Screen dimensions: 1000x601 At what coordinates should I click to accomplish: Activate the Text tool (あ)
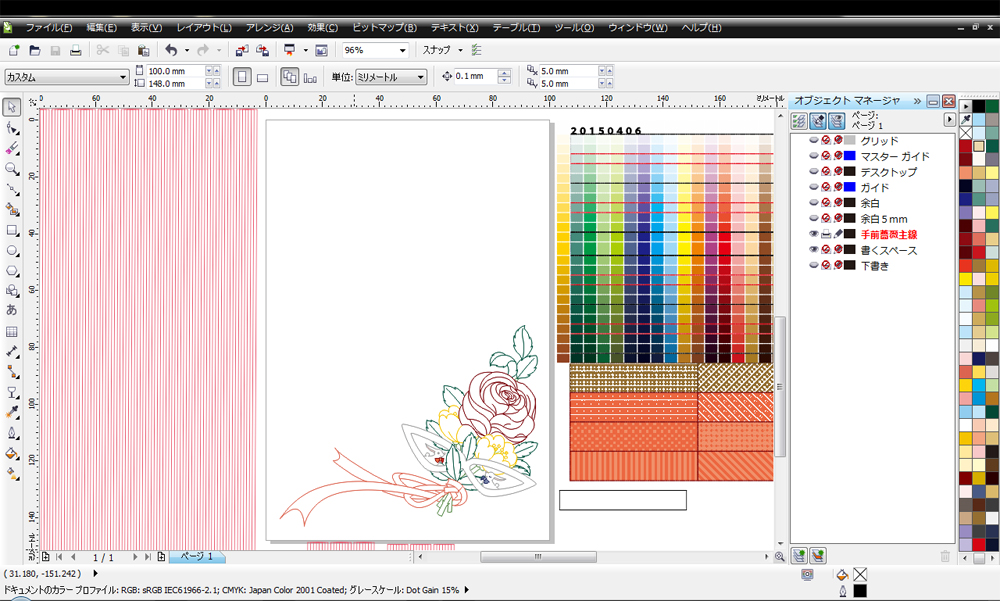click(x=12, y=310)
